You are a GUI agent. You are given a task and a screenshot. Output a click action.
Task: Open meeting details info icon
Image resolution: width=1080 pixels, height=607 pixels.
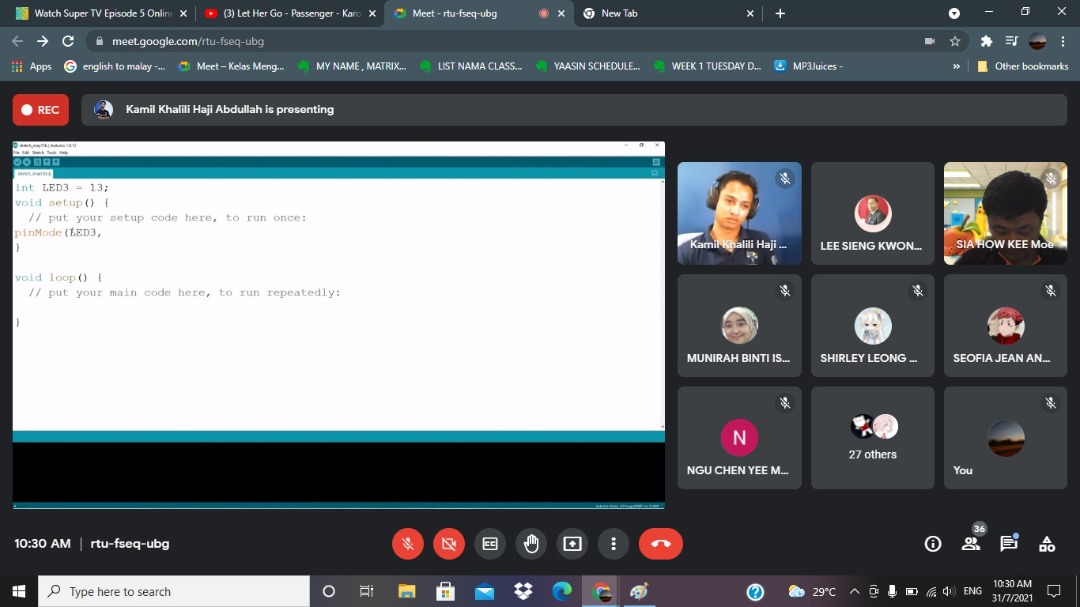pos(932,544)
